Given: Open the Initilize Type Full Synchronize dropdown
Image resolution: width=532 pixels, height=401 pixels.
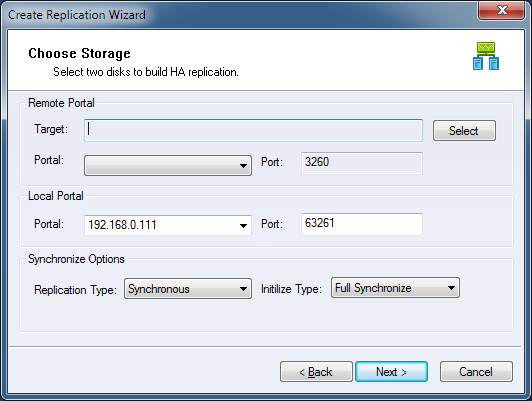Looking at the screenshot, I should pyautogui.click(x=395, y=288).
